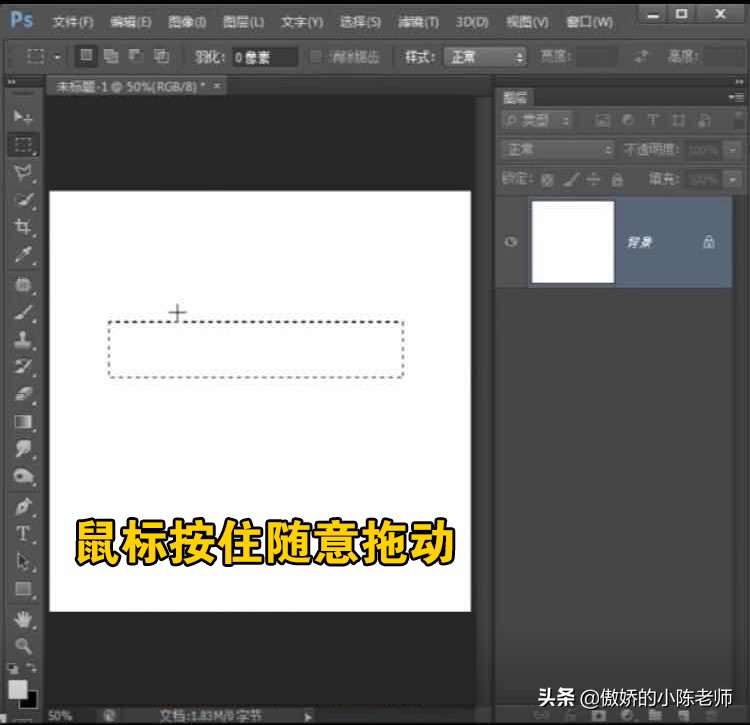Expand the collapsed toolbox double arrows
The image size is (750, 725).
(x=11, y=82)
